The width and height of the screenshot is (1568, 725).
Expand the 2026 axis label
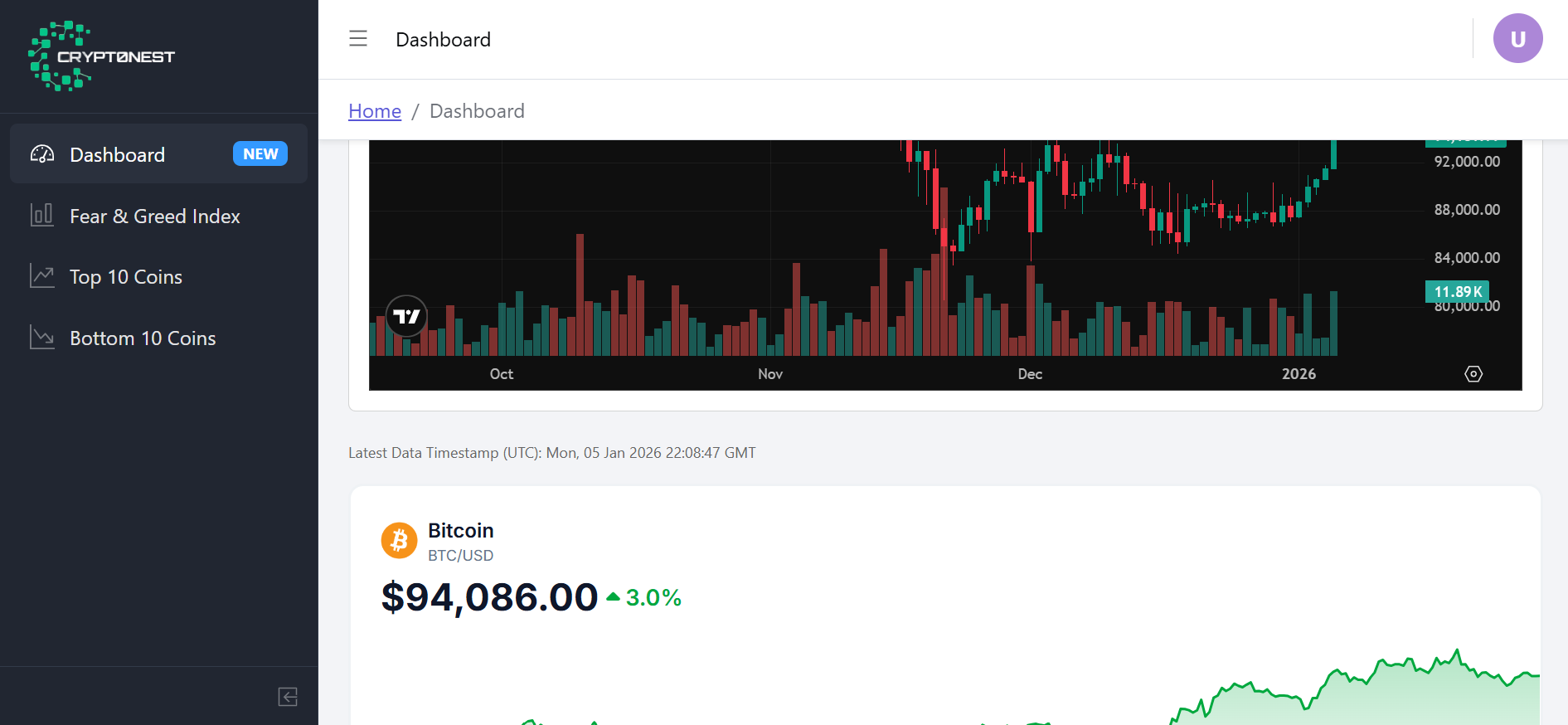[x=1299, y=374]
